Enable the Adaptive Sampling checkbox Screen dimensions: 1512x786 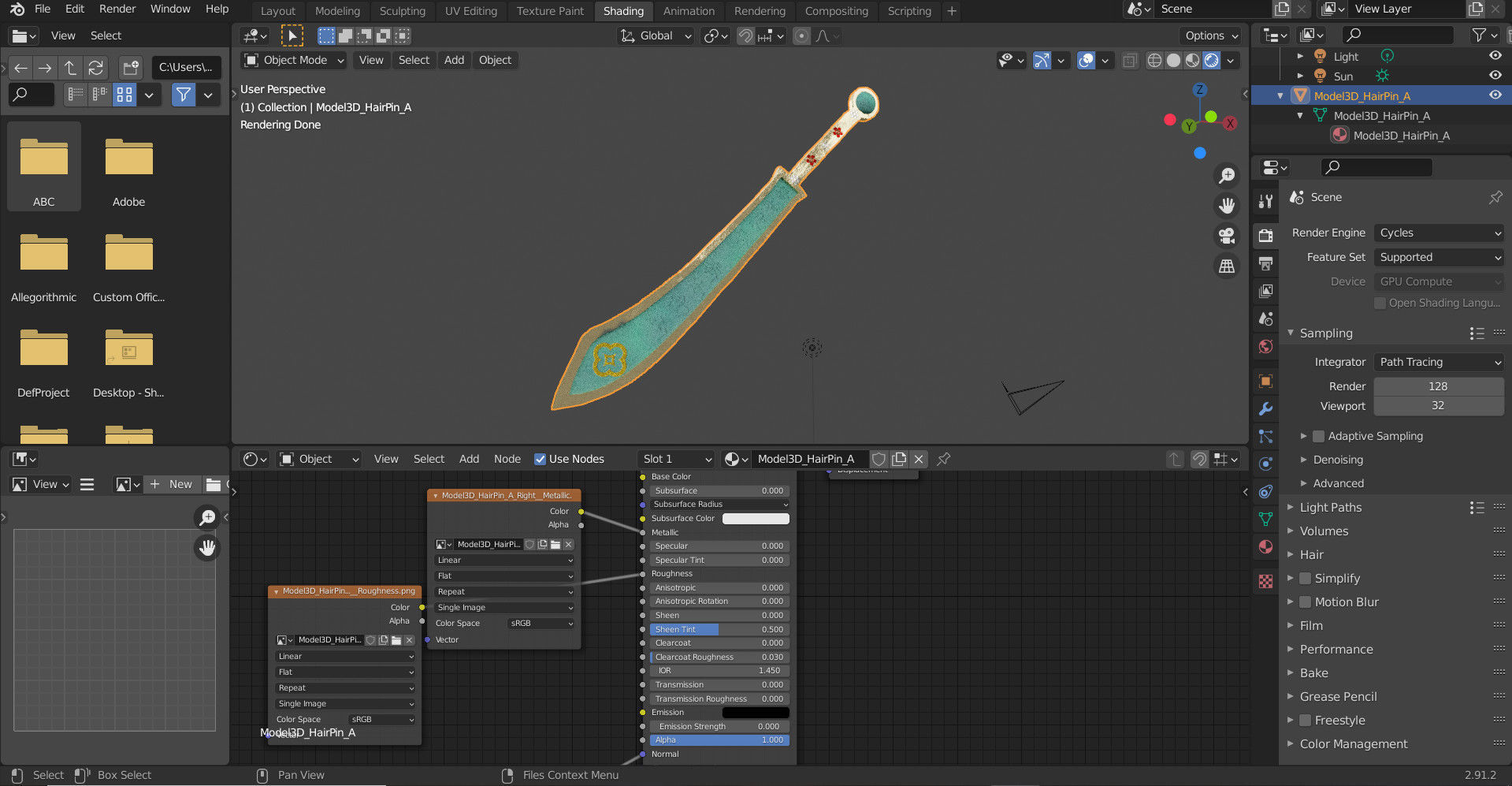1318,436
